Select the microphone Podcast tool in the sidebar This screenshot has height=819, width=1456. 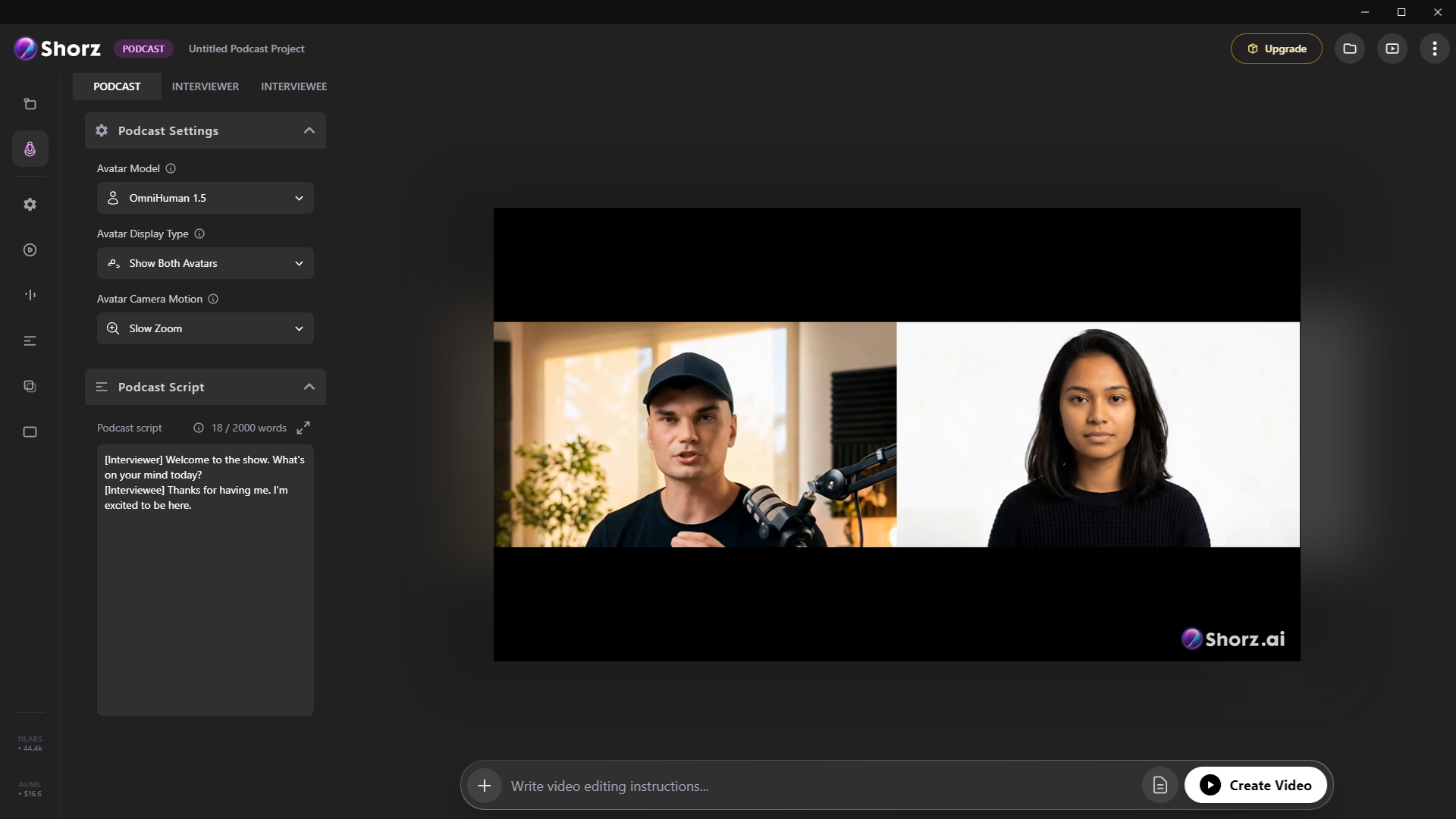[30, 149]
